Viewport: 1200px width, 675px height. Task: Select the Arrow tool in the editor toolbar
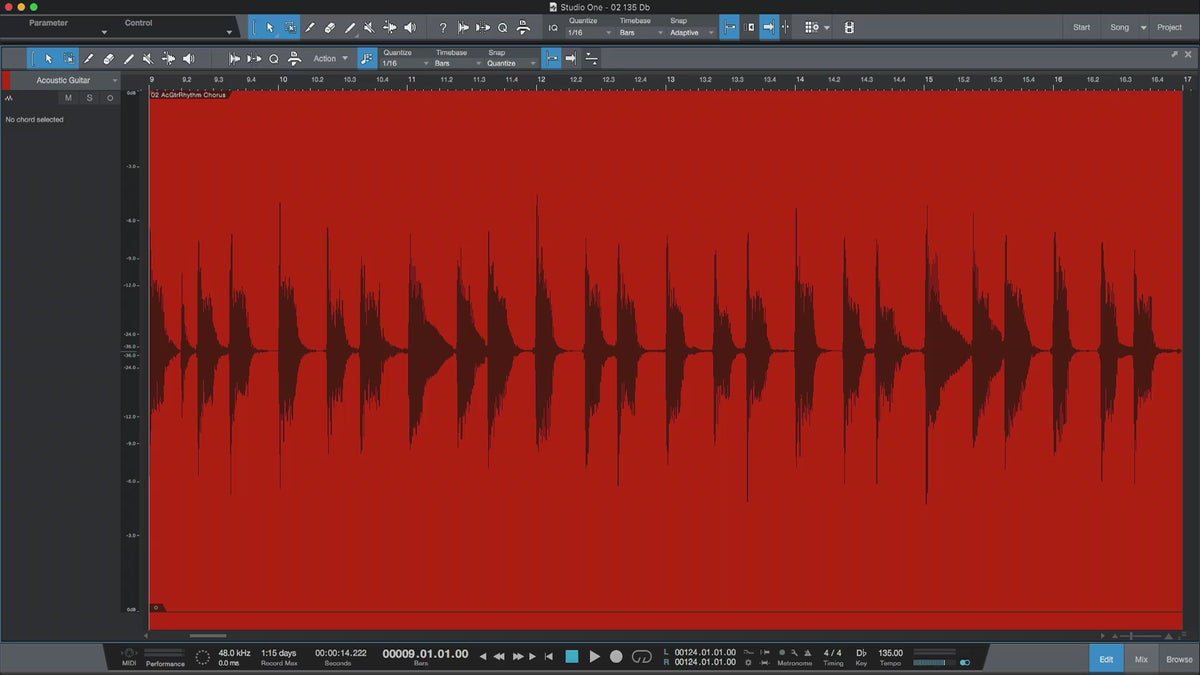[48, 59]
